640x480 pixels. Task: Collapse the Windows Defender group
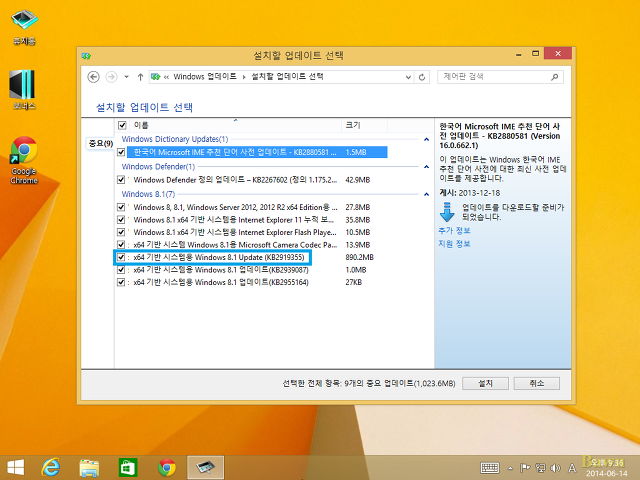426,167
